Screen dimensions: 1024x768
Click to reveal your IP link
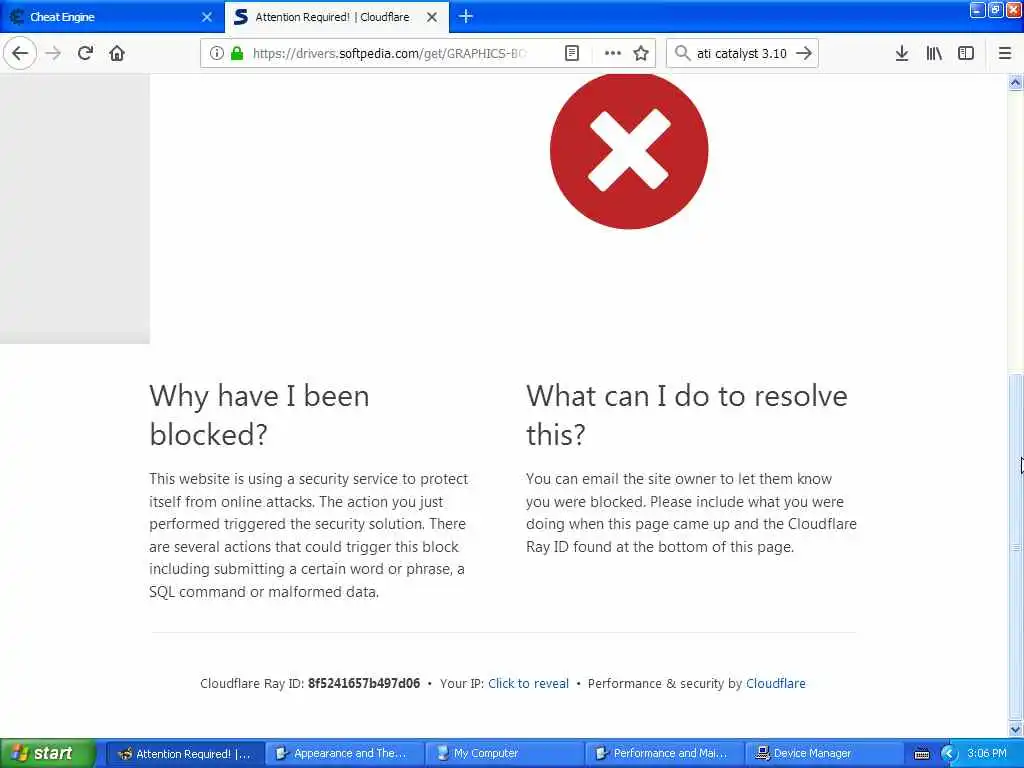[528, 683]
